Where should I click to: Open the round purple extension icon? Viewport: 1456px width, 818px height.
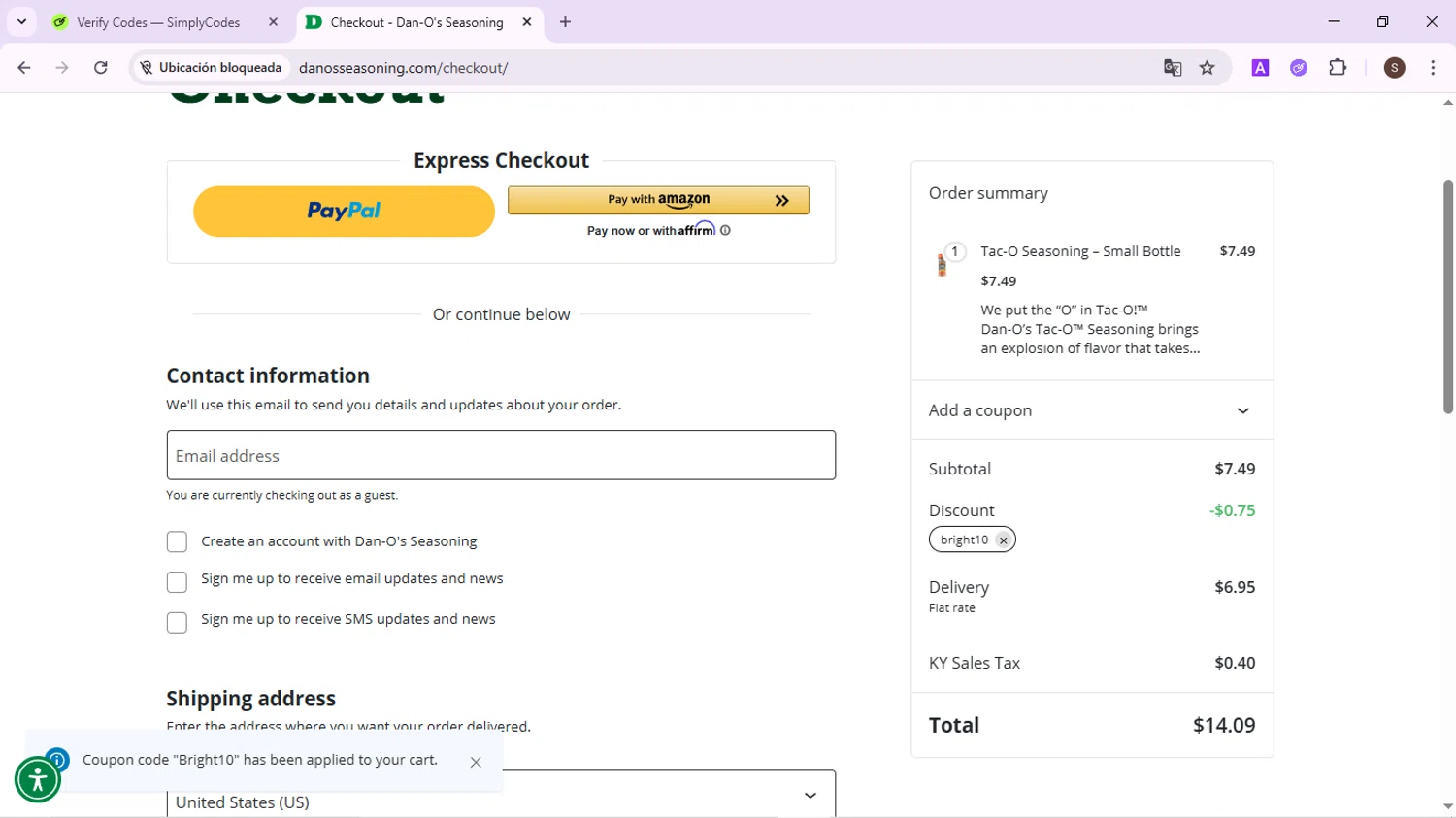point(1299,68)
